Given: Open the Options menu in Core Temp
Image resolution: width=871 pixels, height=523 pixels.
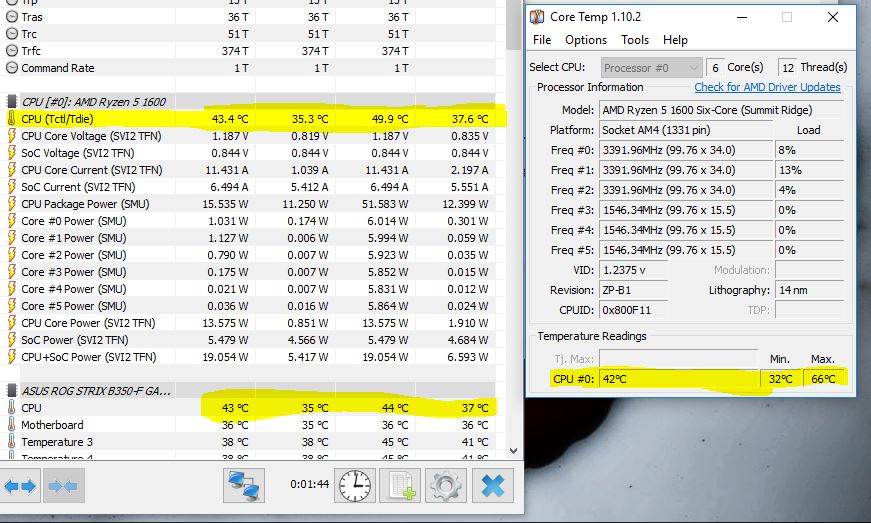Looking at the screenshot, I should [x=586, y=40].
